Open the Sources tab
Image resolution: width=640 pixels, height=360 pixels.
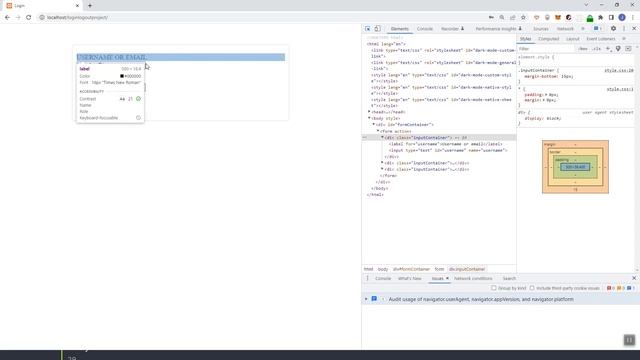(x=541, y=29)
